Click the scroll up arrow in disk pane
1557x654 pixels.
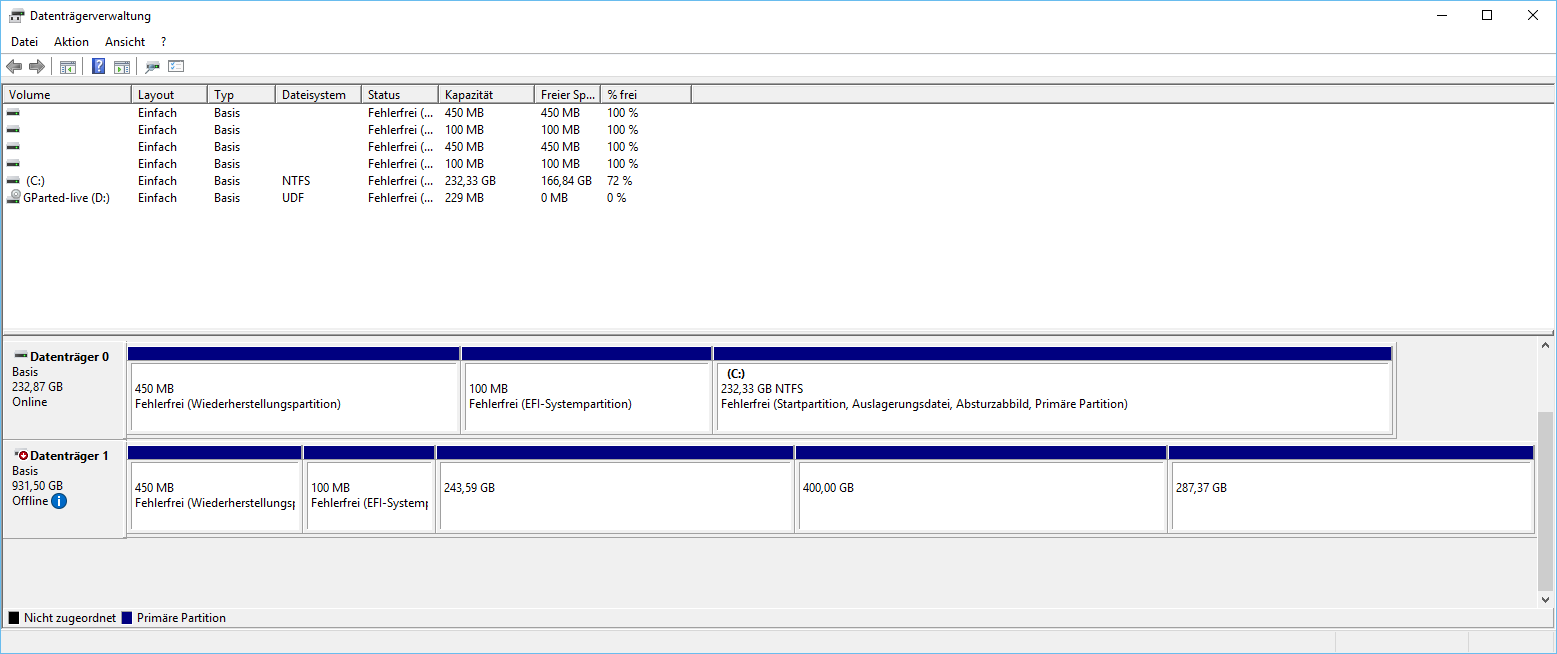pos(1546,346)
